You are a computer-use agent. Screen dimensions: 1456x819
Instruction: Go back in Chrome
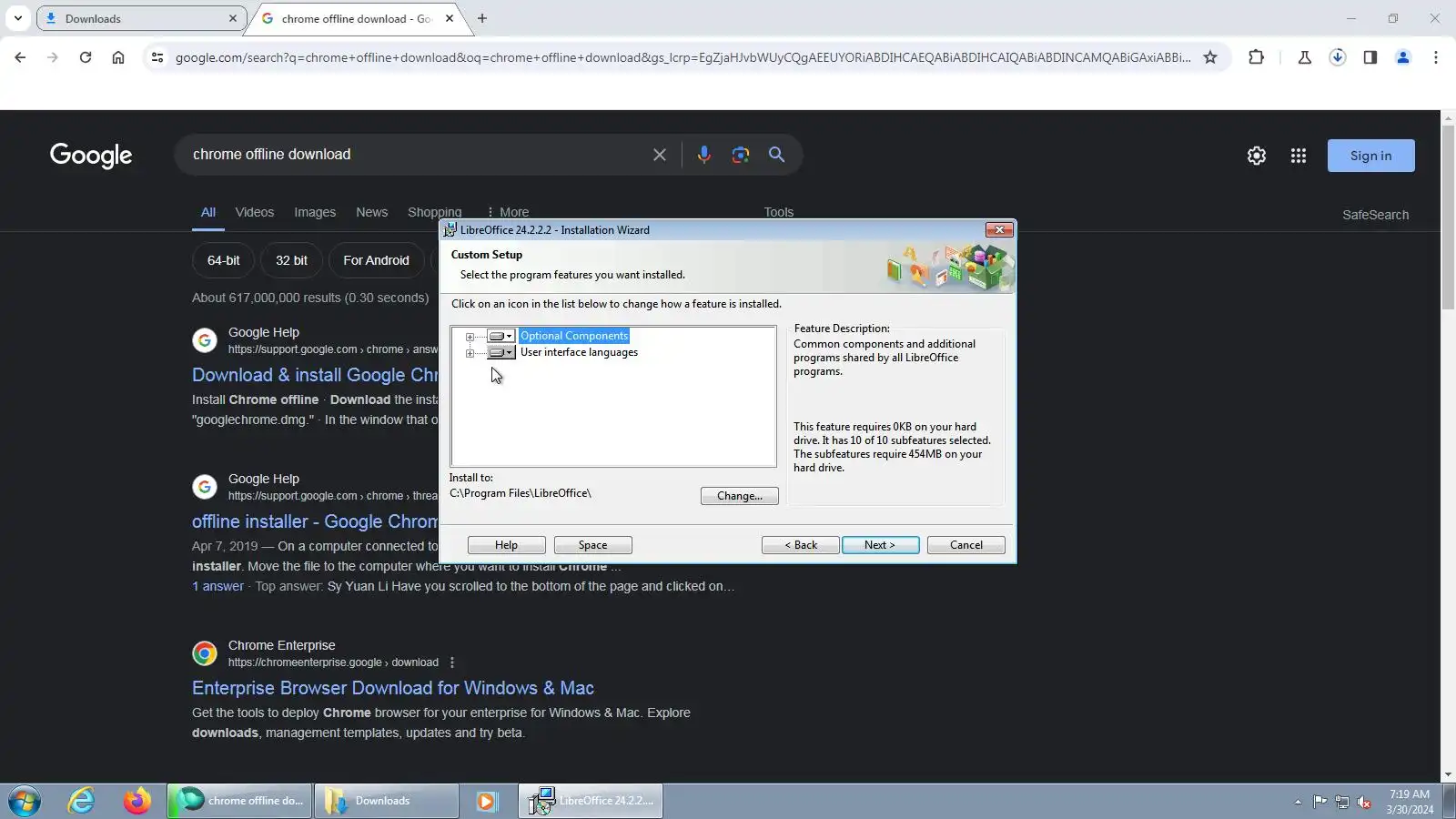coord(20,57)
